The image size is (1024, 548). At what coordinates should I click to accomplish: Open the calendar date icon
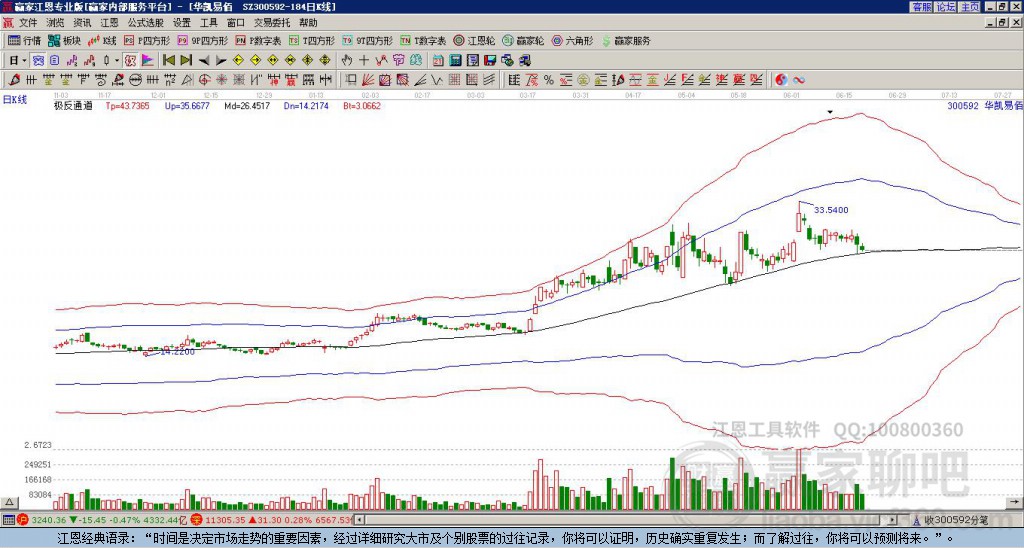(x=438, y=61)
